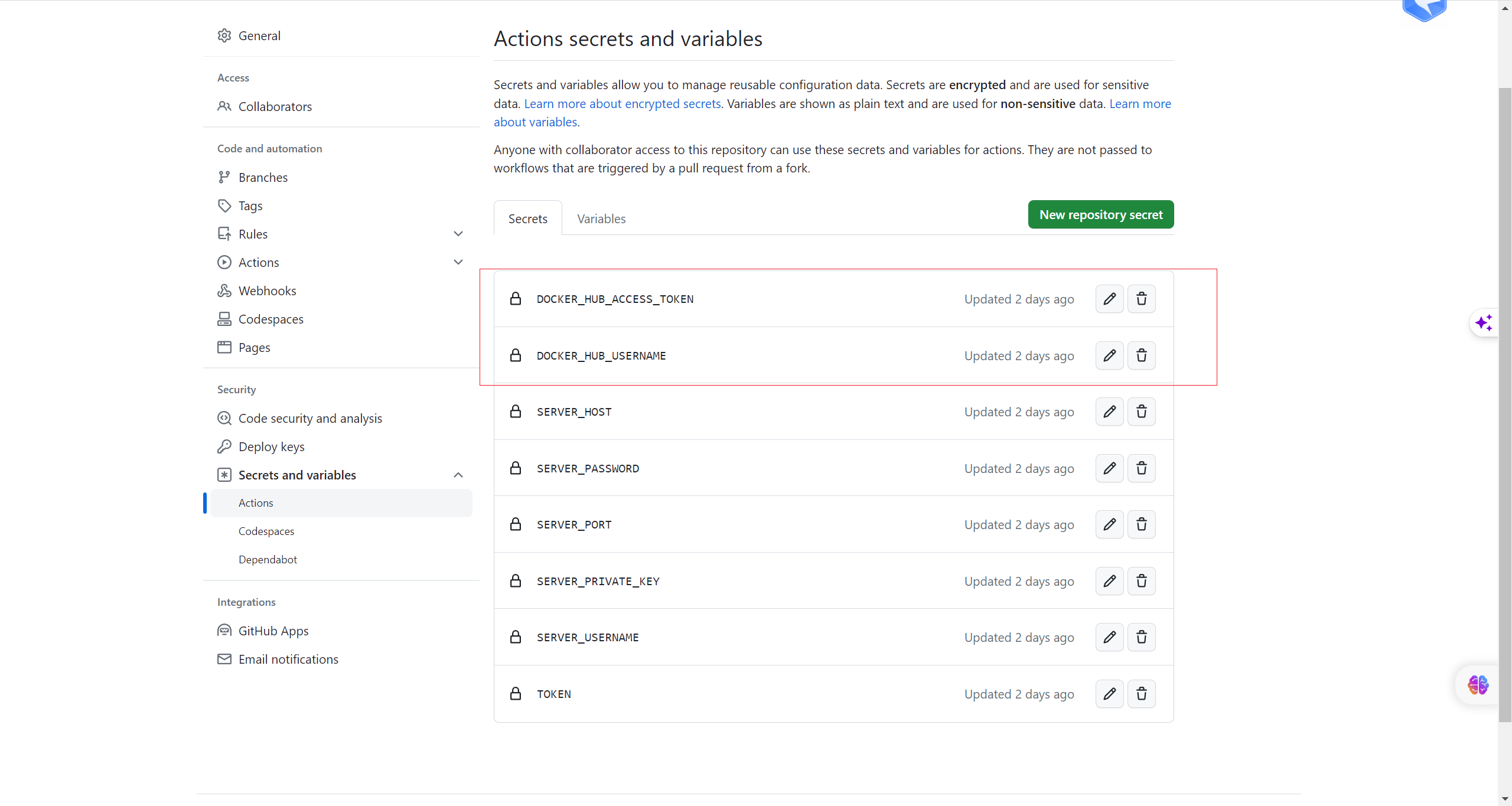The height and width of the screenshot is (806, 1512).
Task: Edit the SERVER_USERNAME secret
Action: coord(1109,637)
